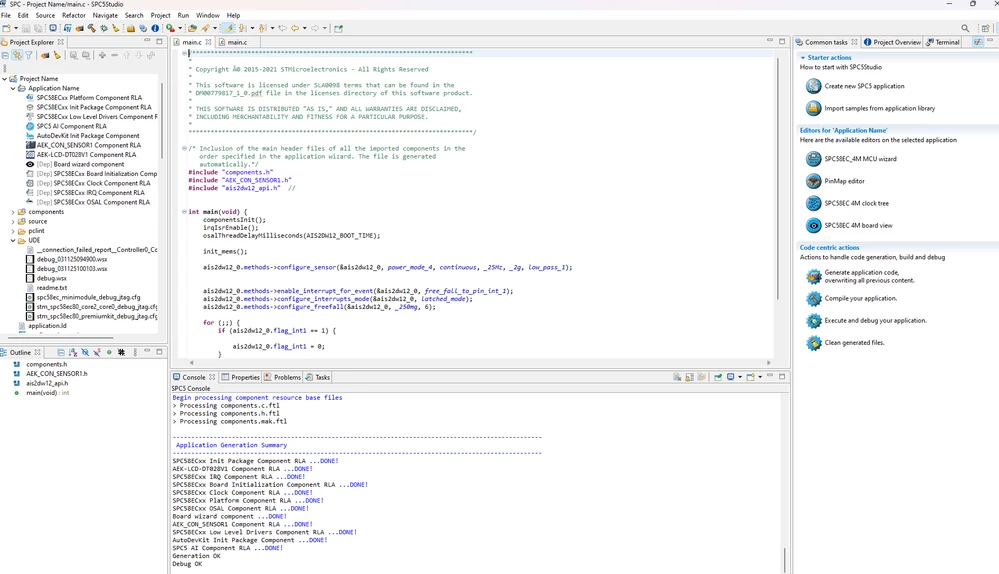
Task: Click Create new SPC5 application link
Action: [x=864, y=86]
